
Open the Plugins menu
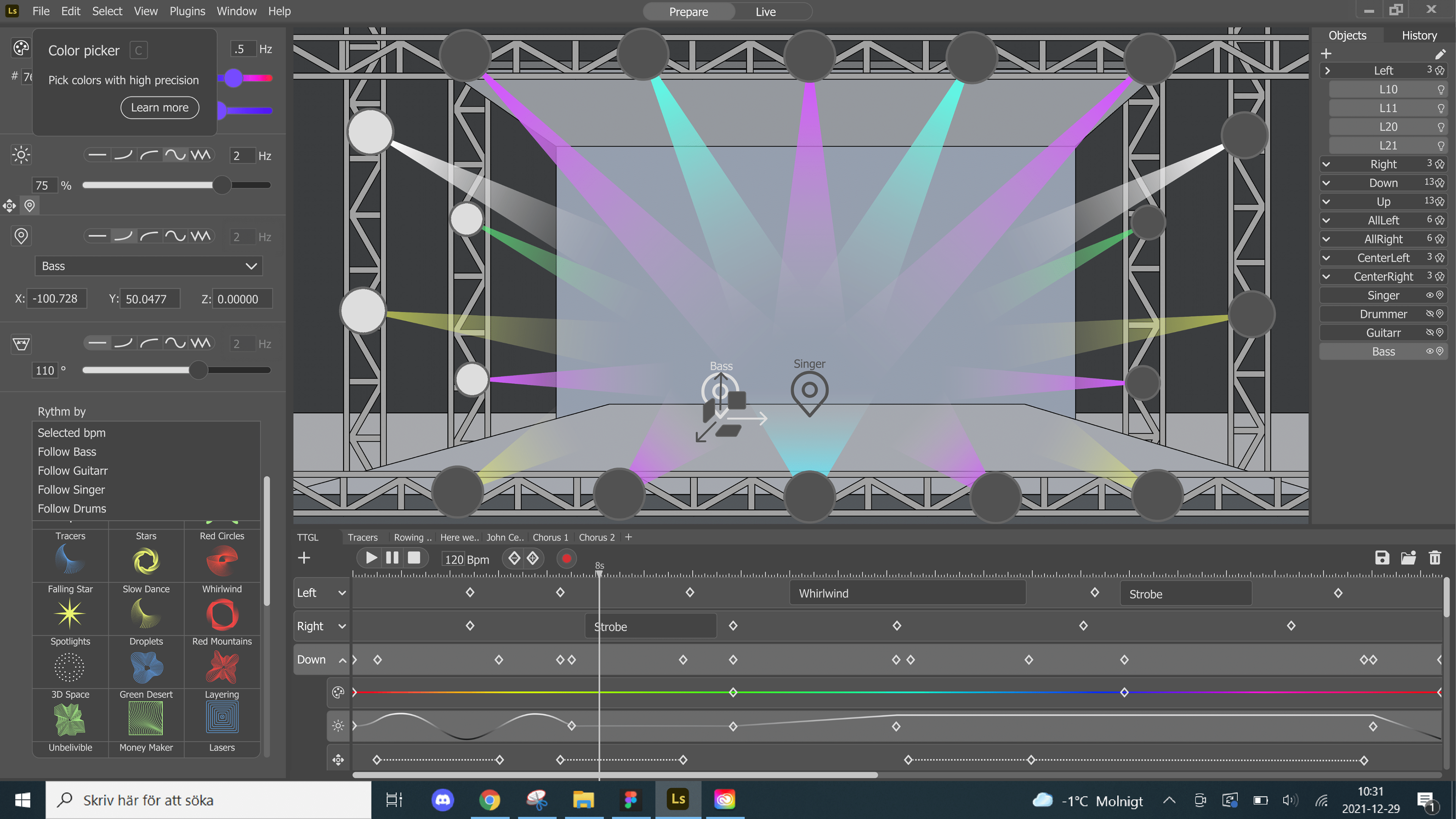[x=187, y=11]
